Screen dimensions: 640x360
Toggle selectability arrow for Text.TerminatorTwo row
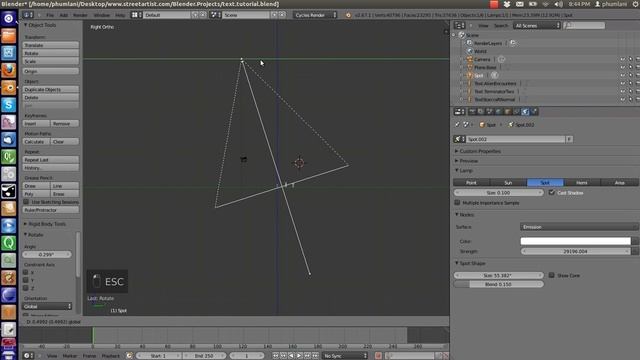tap(630, 91)
